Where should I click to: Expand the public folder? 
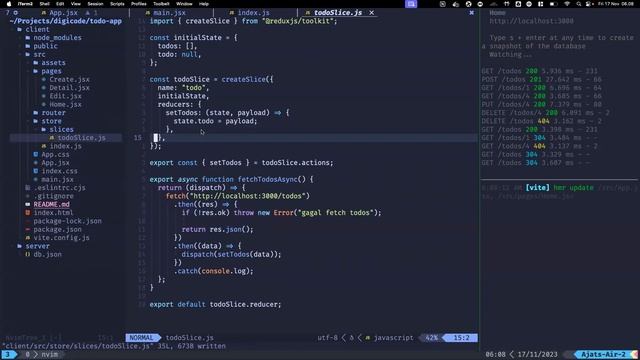[x=45, y=46]
